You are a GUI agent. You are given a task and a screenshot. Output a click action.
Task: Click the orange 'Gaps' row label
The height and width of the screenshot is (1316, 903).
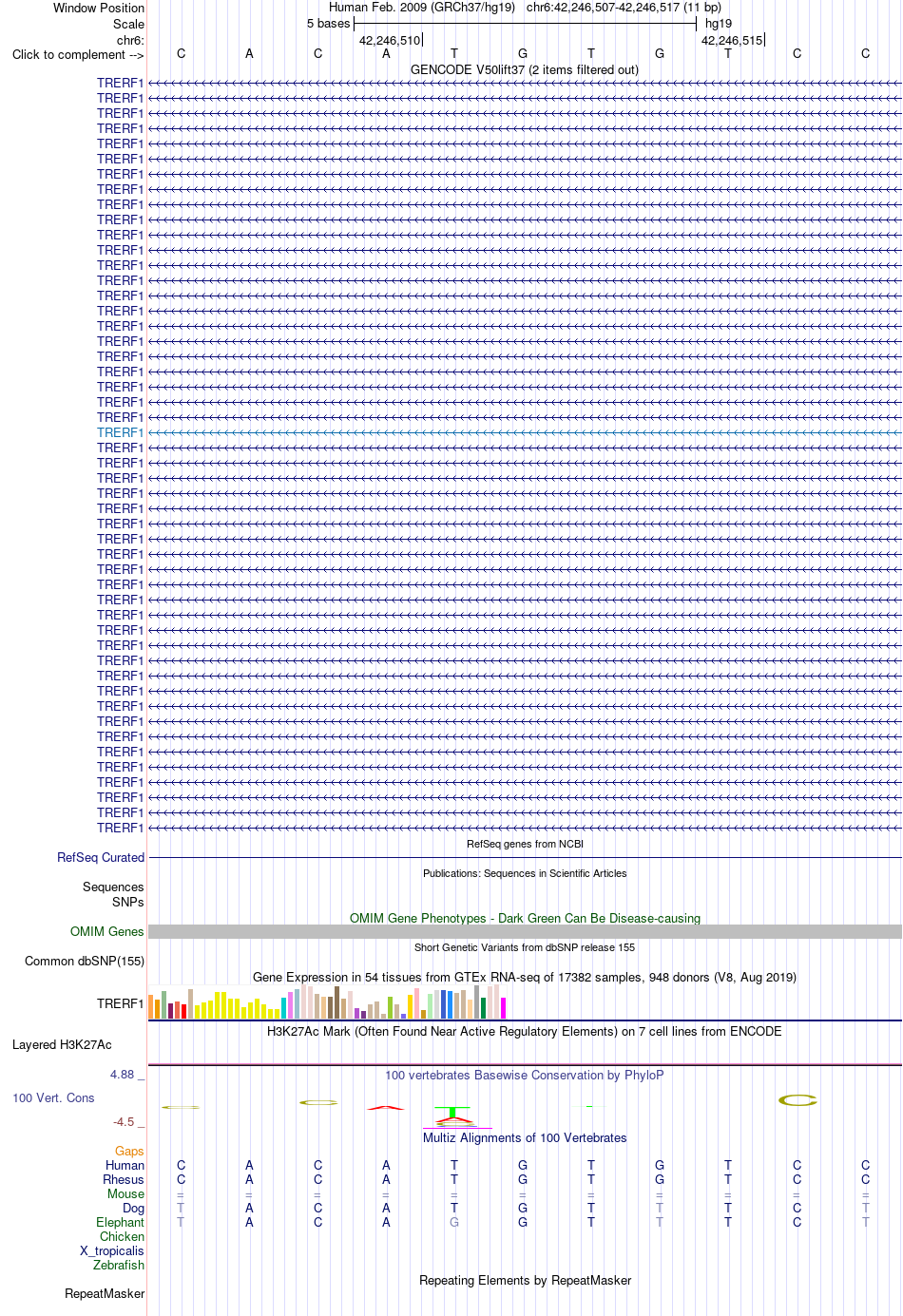[129, 1151]
